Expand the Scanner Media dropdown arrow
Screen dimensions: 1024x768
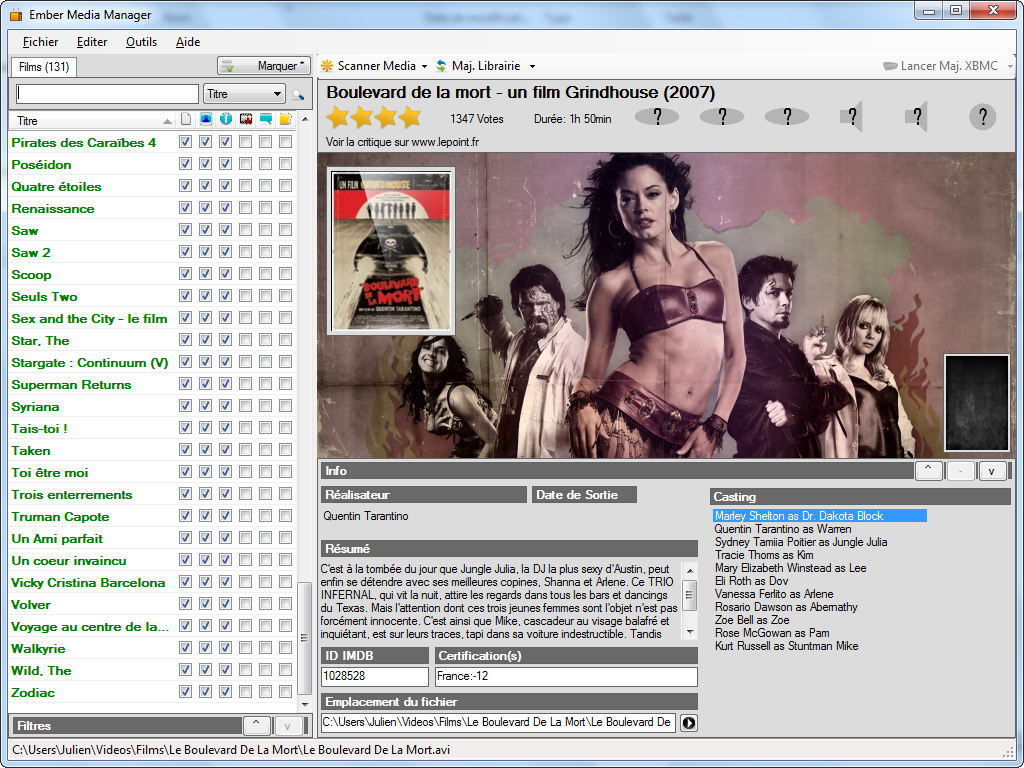click(424, 67)
